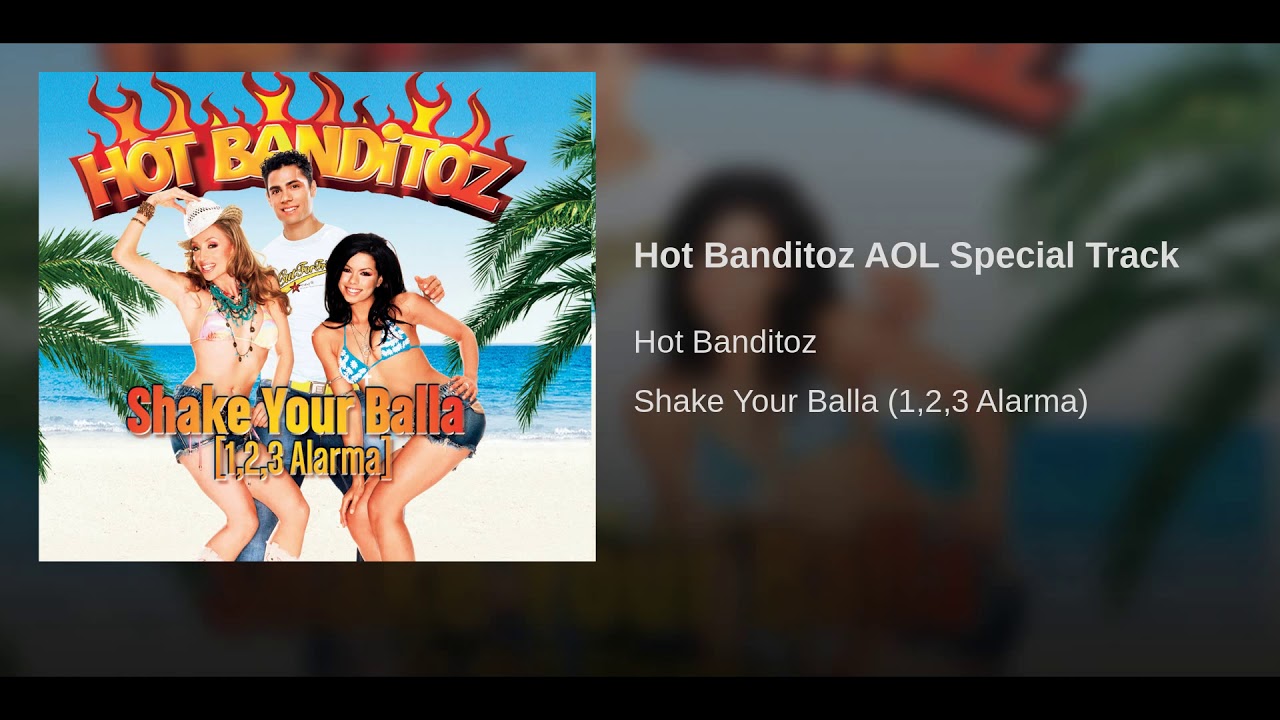Click the Hot Banditoz album cover artwork

(x=317, y=316)
